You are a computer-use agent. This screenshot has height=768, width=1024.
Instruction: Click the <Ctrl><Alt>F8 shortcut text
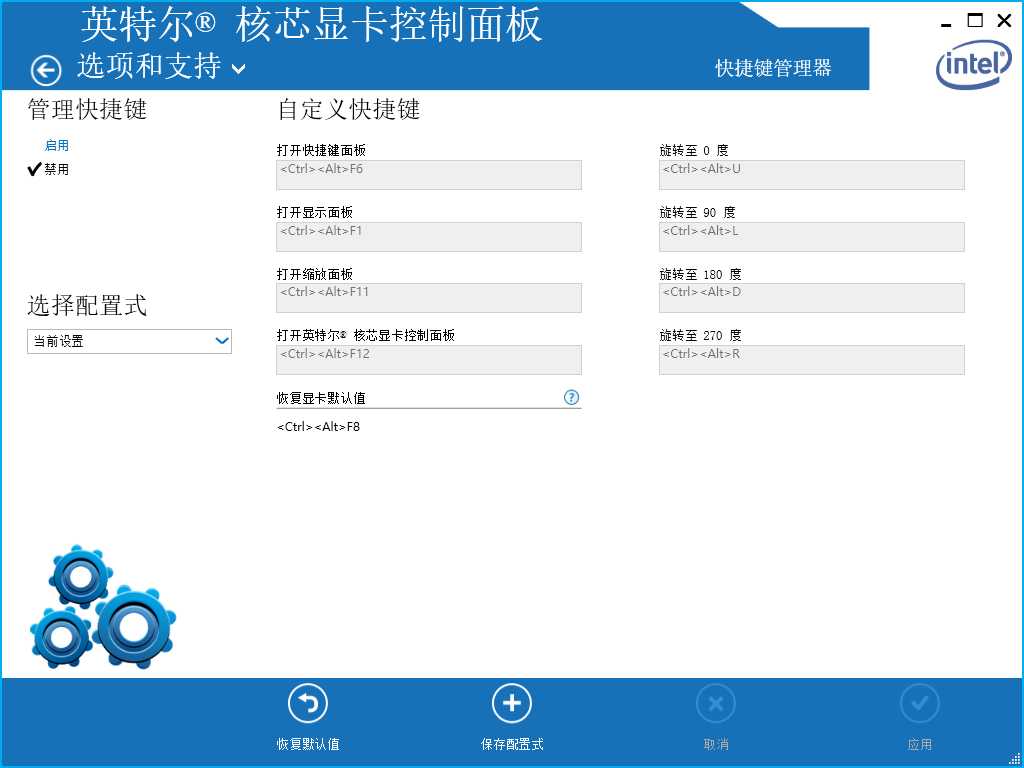point(319,427)
